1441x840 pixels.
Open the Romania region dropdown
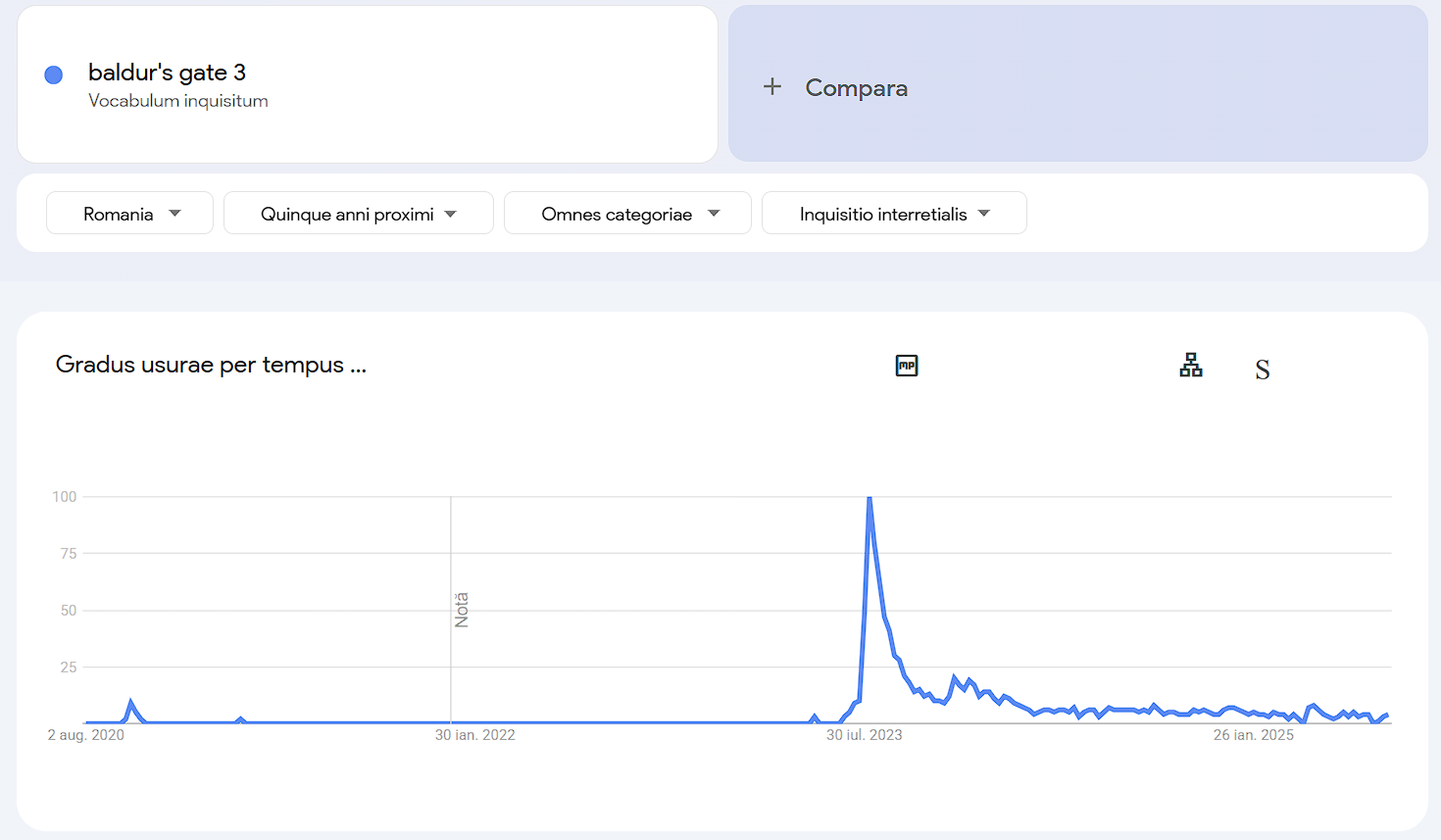130,214
